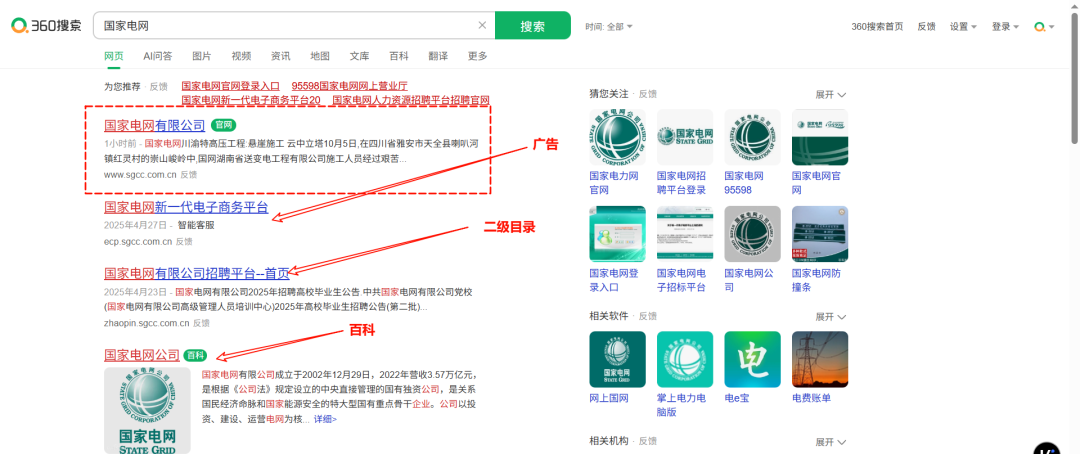Click 反馈 beside www.sgcc.com.cn
This screenshot has width=1080, height=454.
[189, 175]
